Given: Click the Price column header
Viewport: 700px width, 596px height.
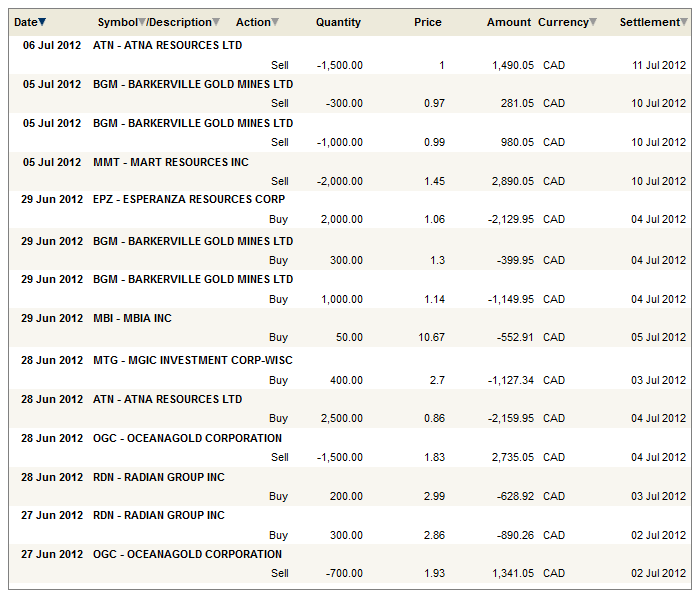Looking at the screenshot, I should pos(427,22).
